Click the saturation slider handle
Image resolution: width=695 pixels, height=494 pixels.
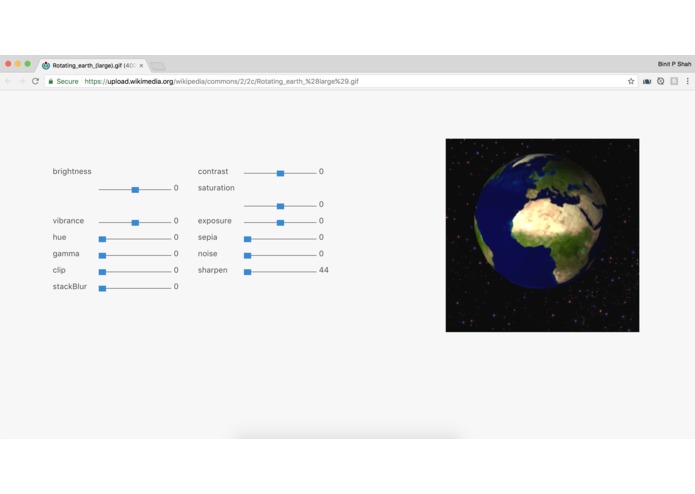click(x=280, y=206)
